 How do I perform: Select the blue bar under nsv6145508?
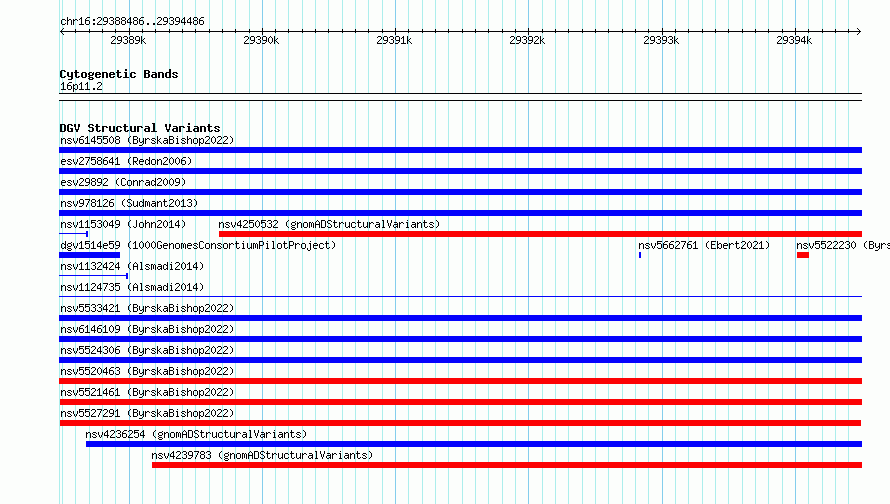pos(460,150)
